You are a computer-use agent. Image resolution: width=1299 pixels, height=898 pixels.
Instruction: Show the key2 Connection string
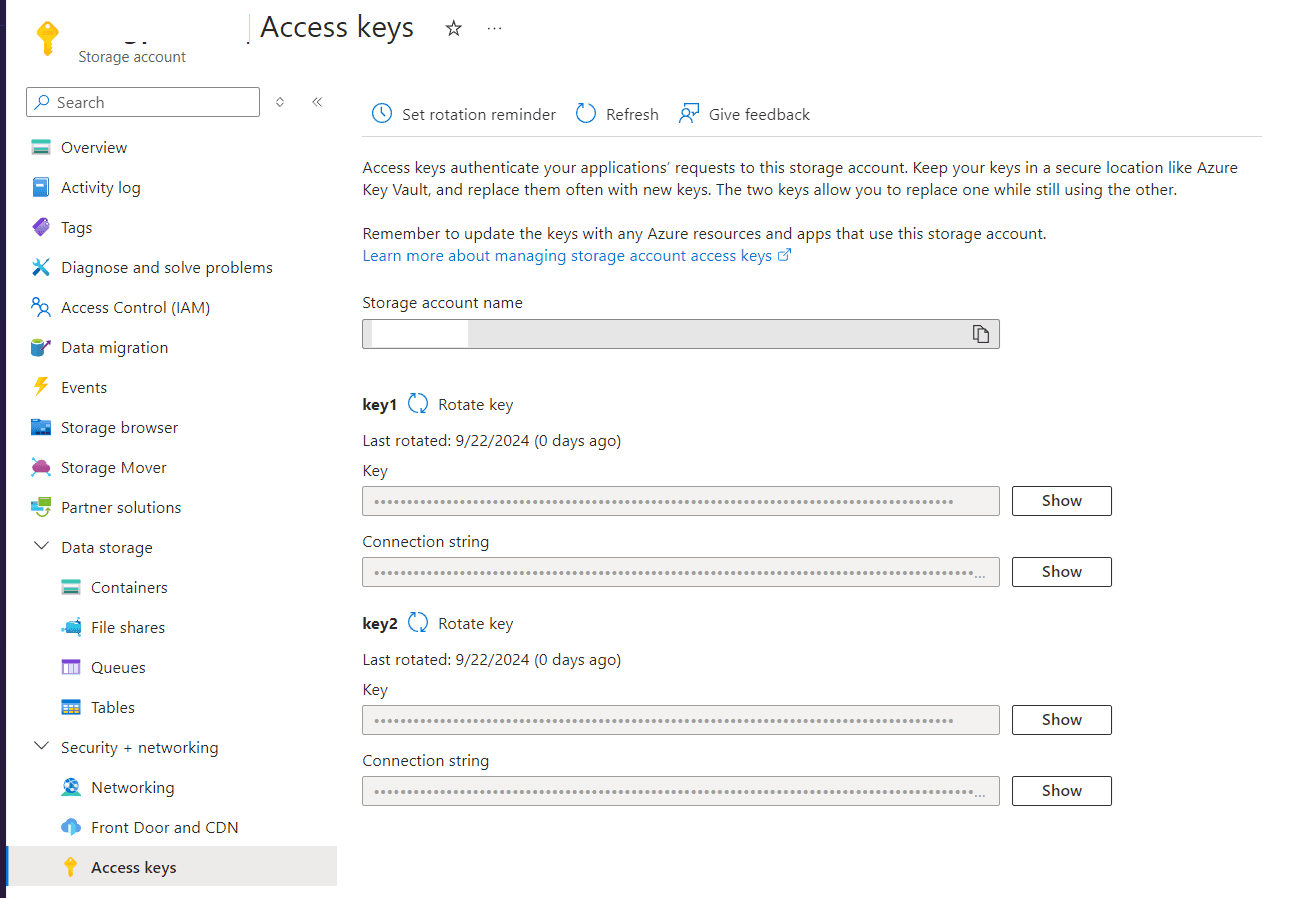click(1061, 790)
